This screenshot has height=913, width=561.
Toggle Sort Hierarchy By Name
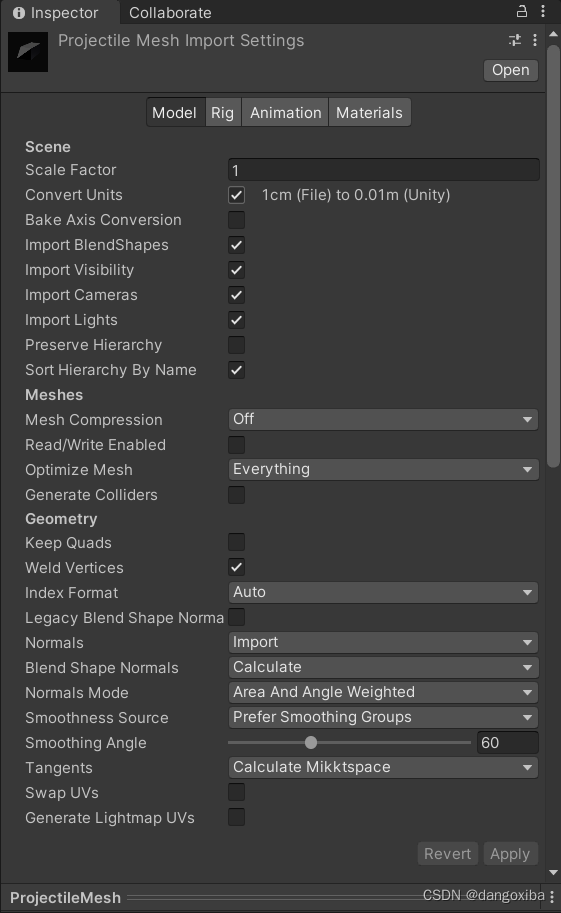point(237,370)
